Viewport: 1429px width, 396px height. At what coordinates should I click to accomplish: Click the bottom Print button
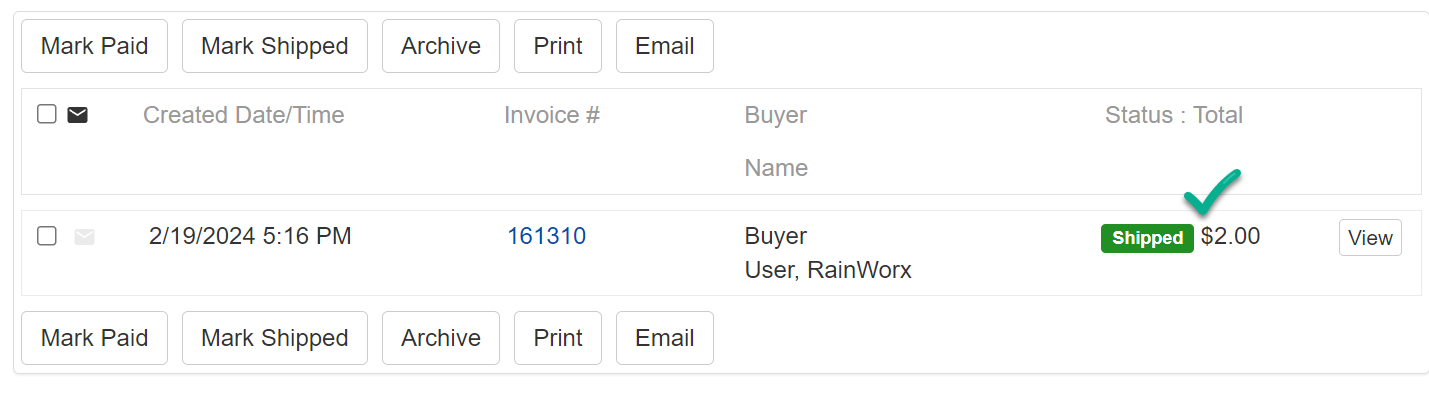point(558,338)
